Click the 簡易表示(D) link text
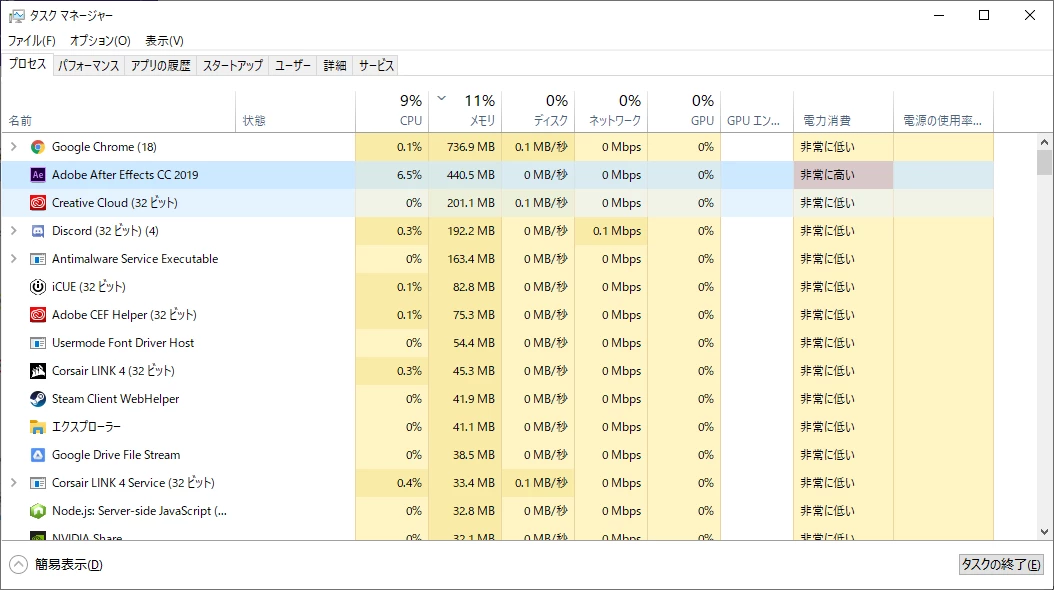Image resolution: width=1054 pixels, height=590 pixels. coord(69,564)
